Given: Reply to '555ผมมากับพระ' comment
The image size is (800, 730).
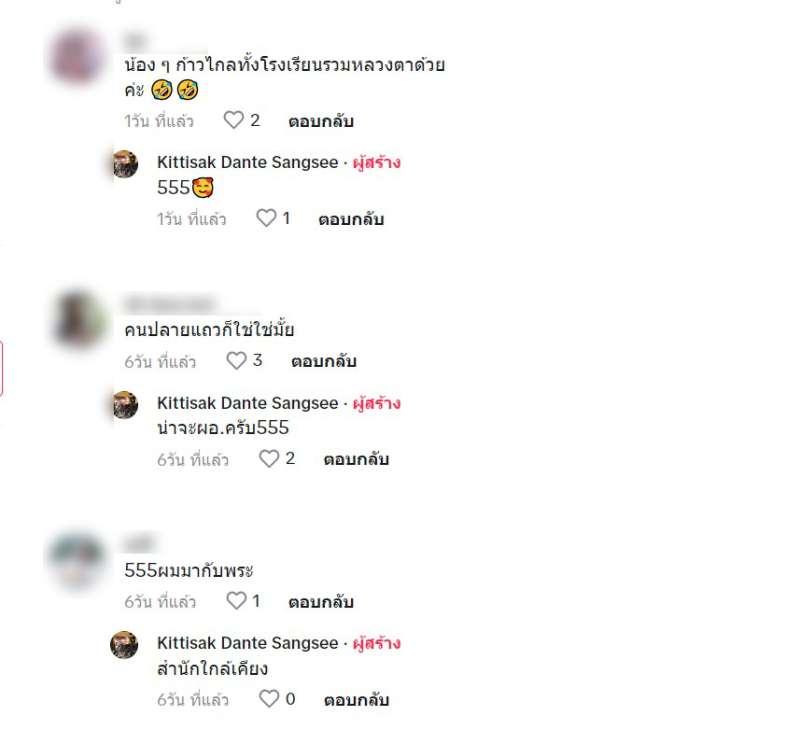Looking at the screenshot, I should (321, 602).
